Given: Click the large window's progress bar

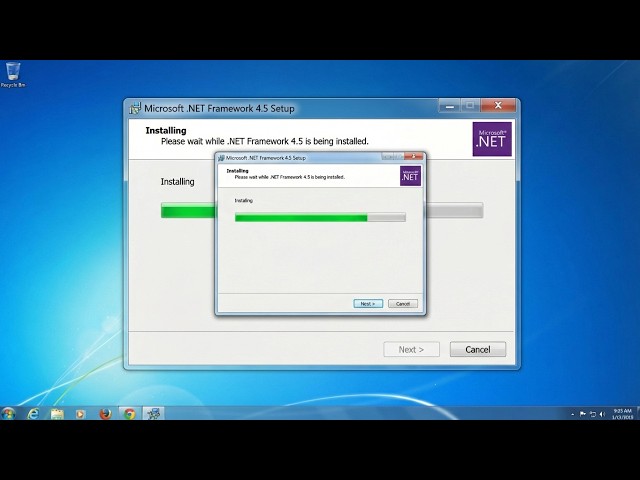Looking at the screenshot, I should 322,210.
